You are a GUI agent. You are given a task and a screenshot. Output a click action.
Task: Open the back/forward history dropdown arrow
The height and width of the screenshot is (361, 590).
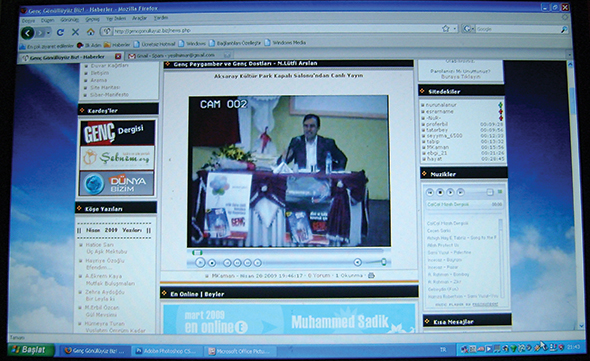coord(49,33)
